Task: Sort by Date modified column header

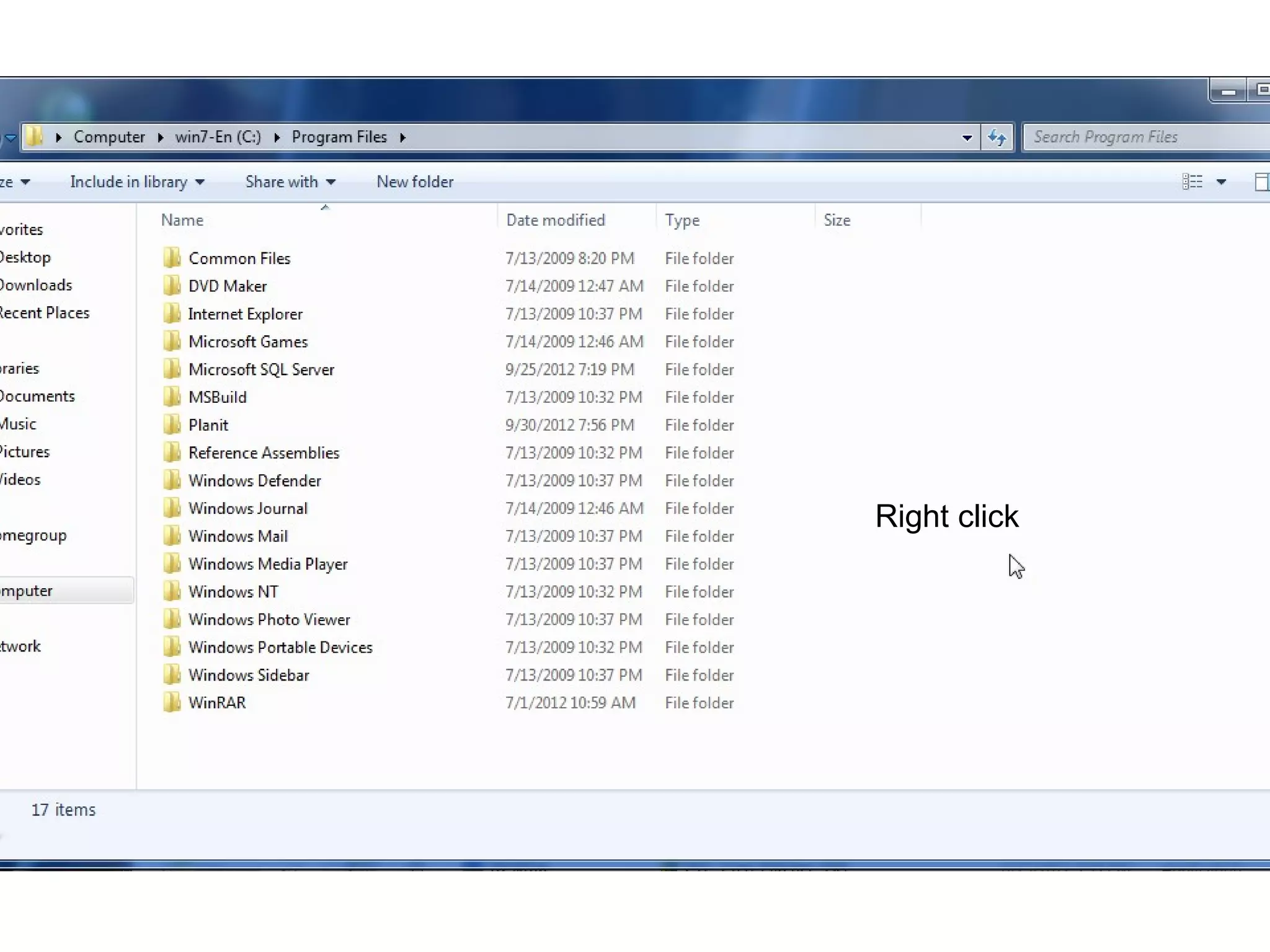Action: (x=555, y=220)
